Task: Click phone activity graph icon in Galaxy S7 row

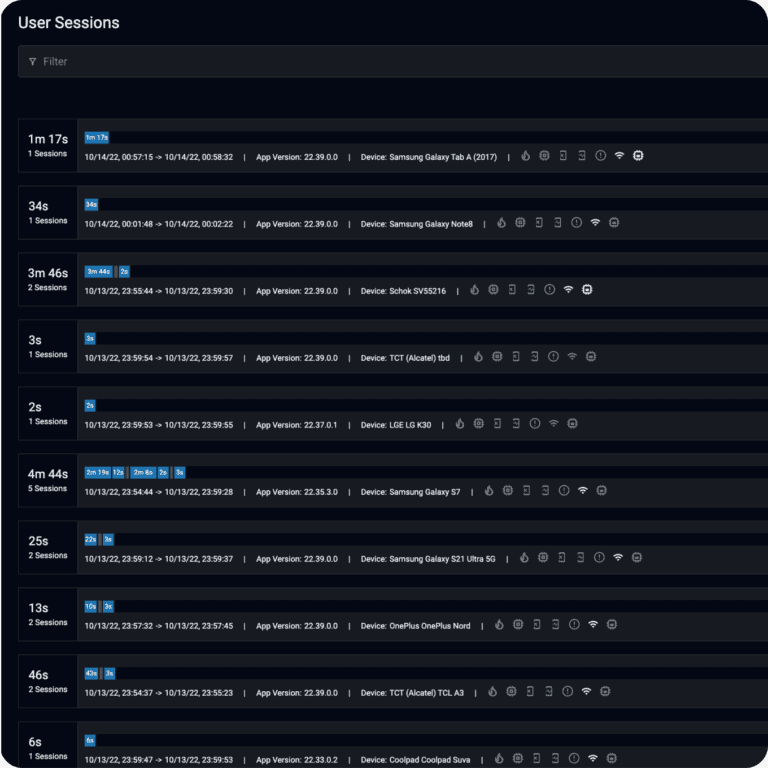Action: click(x=545, y=491)
